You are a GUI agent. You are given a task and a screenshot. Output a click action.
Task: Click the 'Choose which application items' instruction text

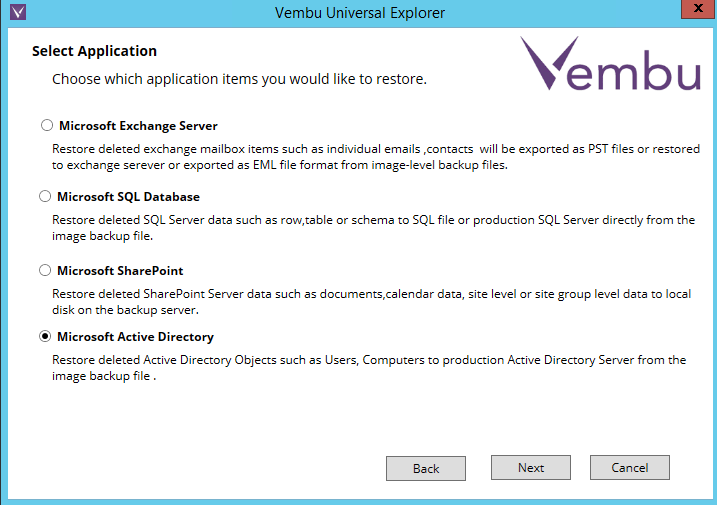(239, 79)
